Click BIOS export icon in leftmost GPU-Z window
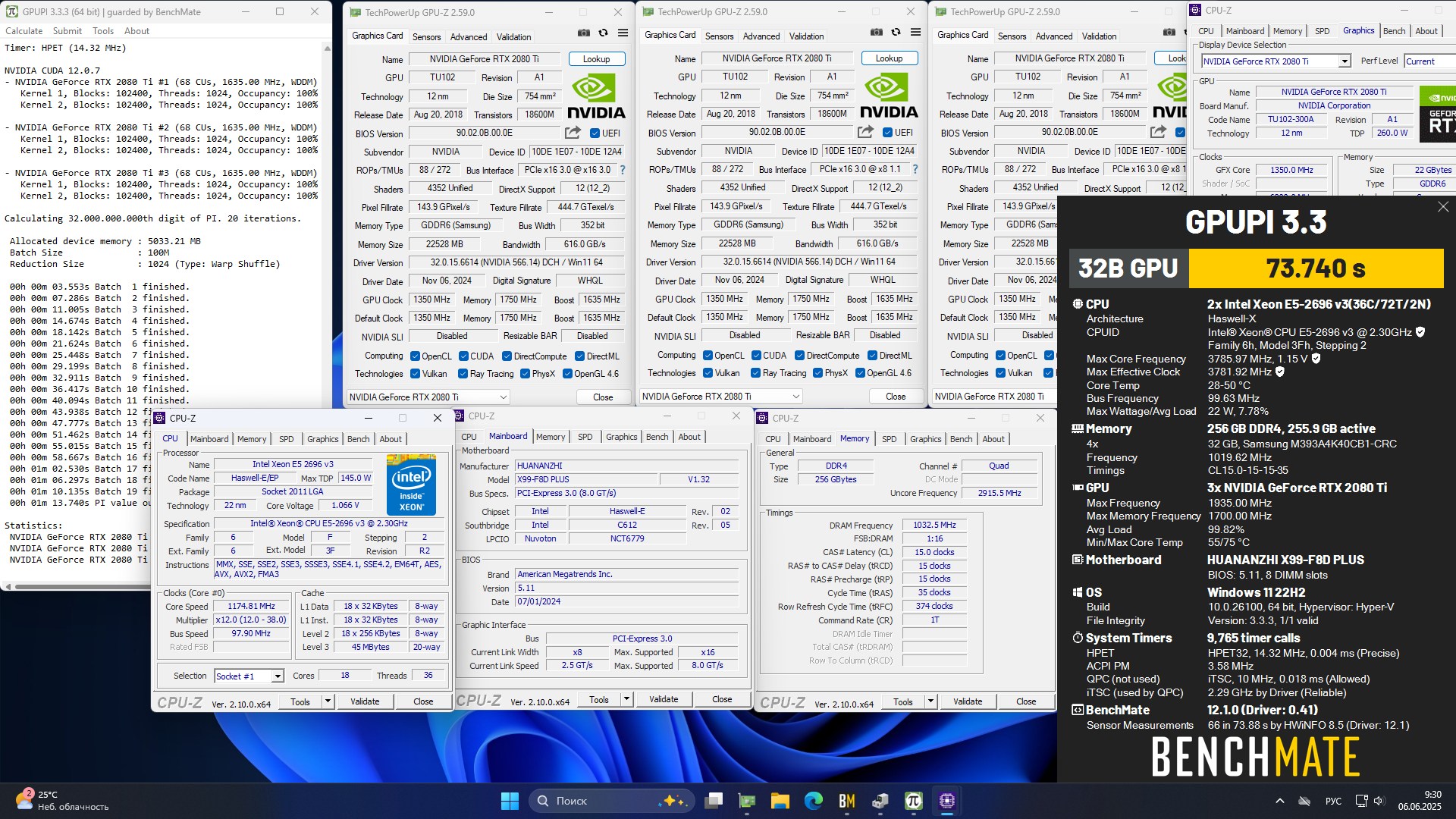 [x=573, y=133]
